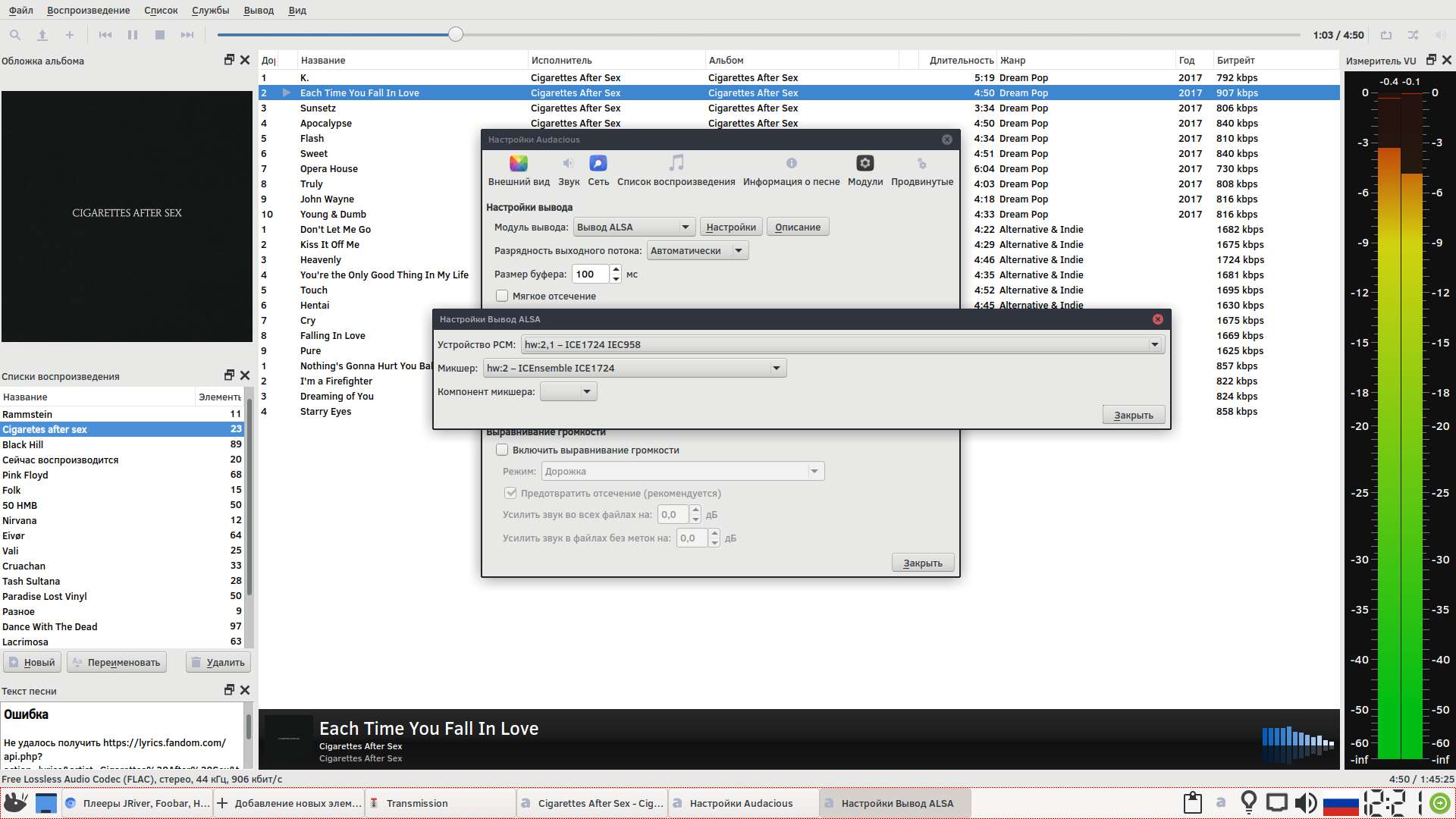This screenshot has height=819, width=1456.
Task: Close the Текст песни panel
Action: (245, 690)
